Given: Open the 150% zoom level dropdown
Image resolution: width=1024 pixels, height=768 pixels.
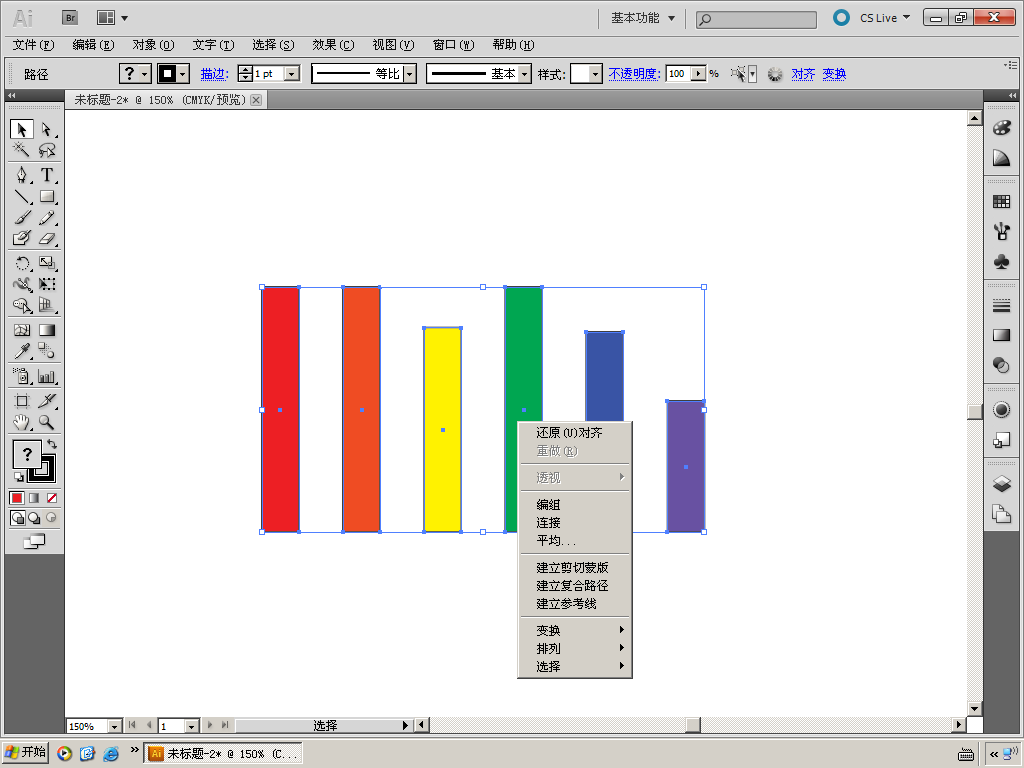Looking at the screenshot, I should (115, 726).
